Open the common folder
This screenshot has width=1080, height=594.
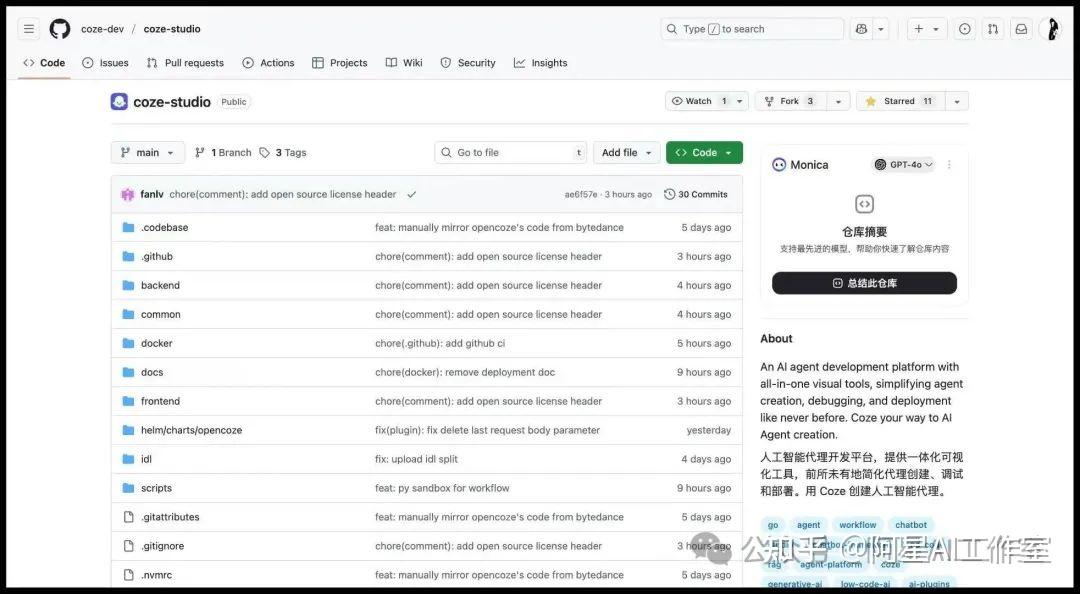(x=160, y=314)
